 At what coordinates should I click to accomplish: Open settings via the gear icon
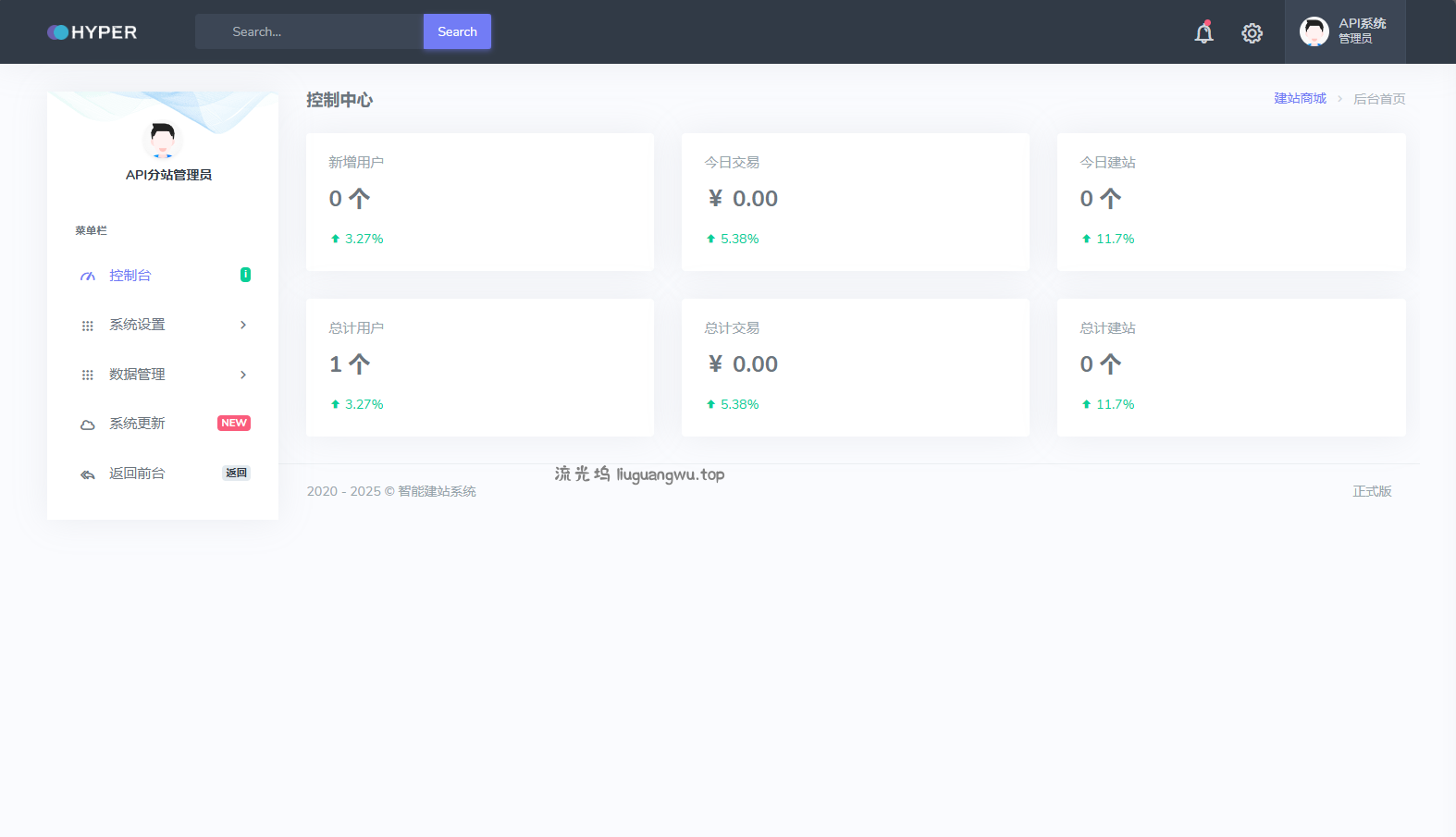1252,33
